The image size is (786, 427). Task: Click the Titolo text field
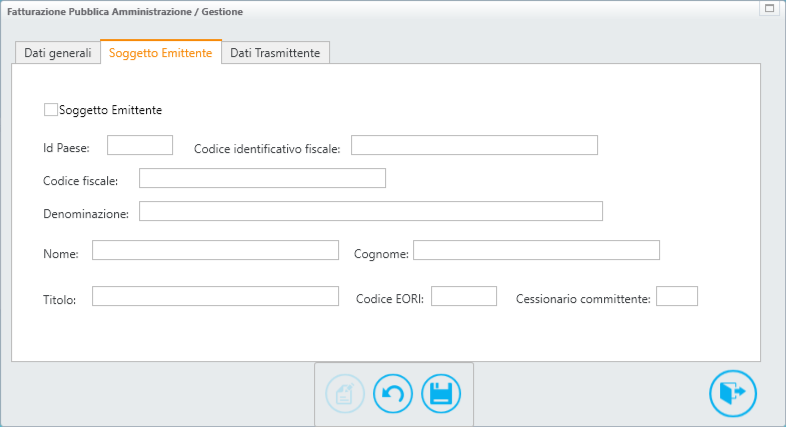click(x=215, y=297)
